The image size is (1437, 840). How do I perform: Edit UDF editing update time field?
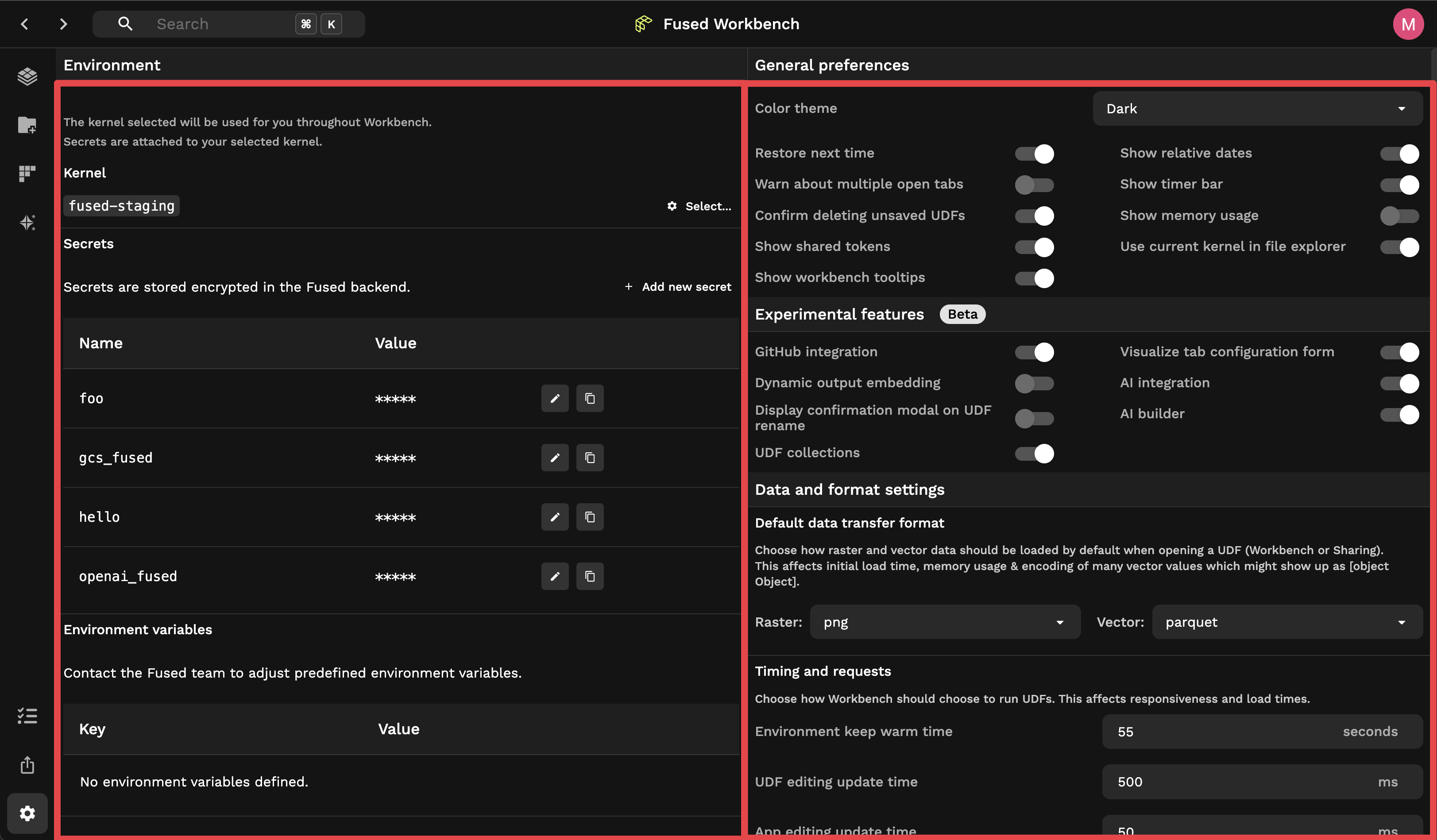(x=1262, y=782)
